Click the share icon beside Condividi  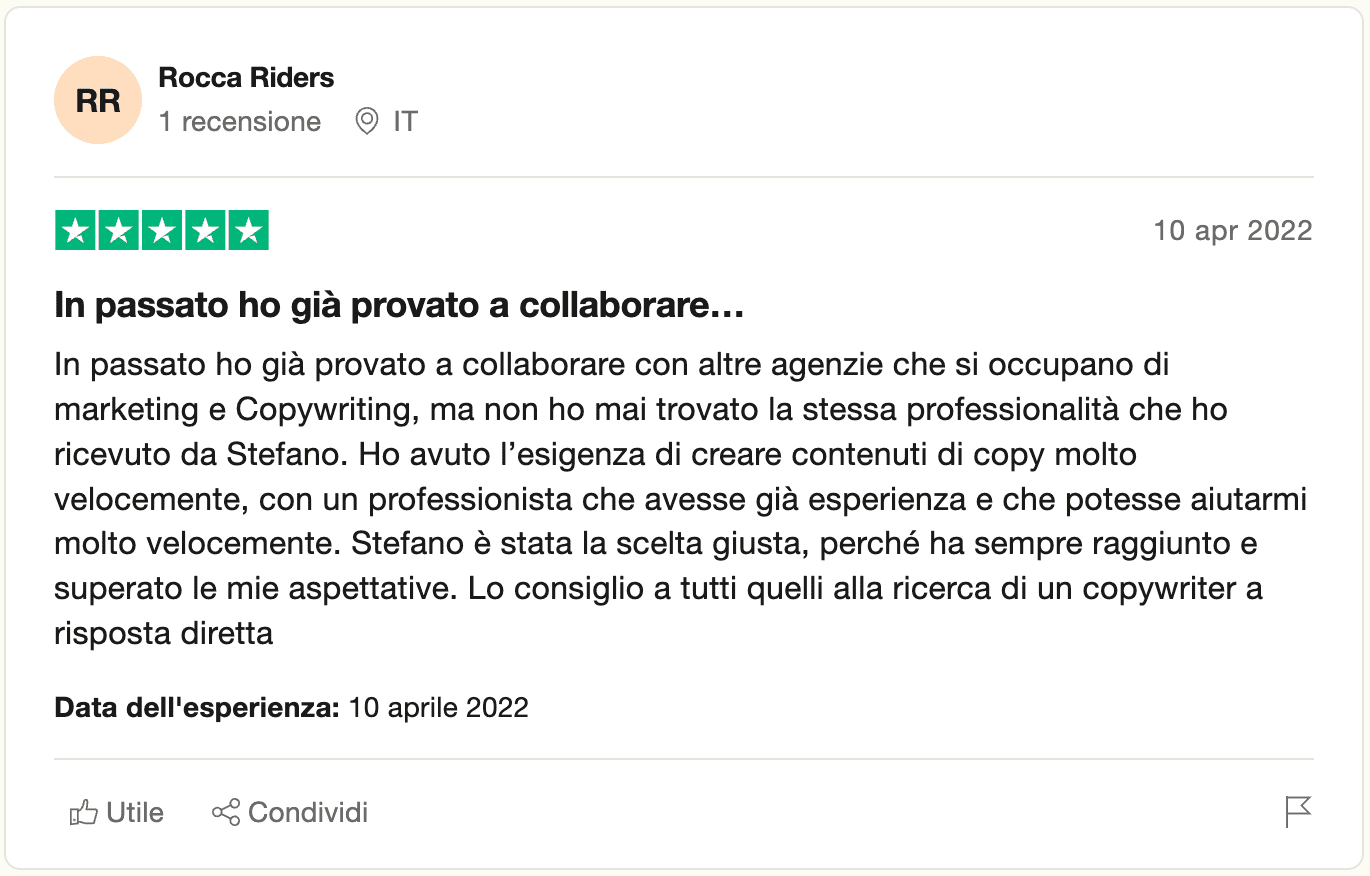226,812
